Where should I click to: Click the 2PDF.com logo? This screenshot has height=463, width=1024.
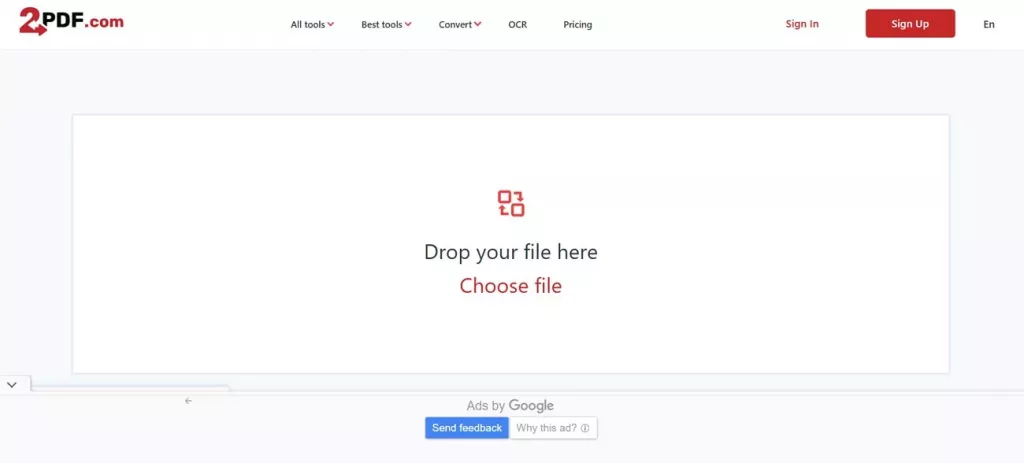[x=71, y=22]
